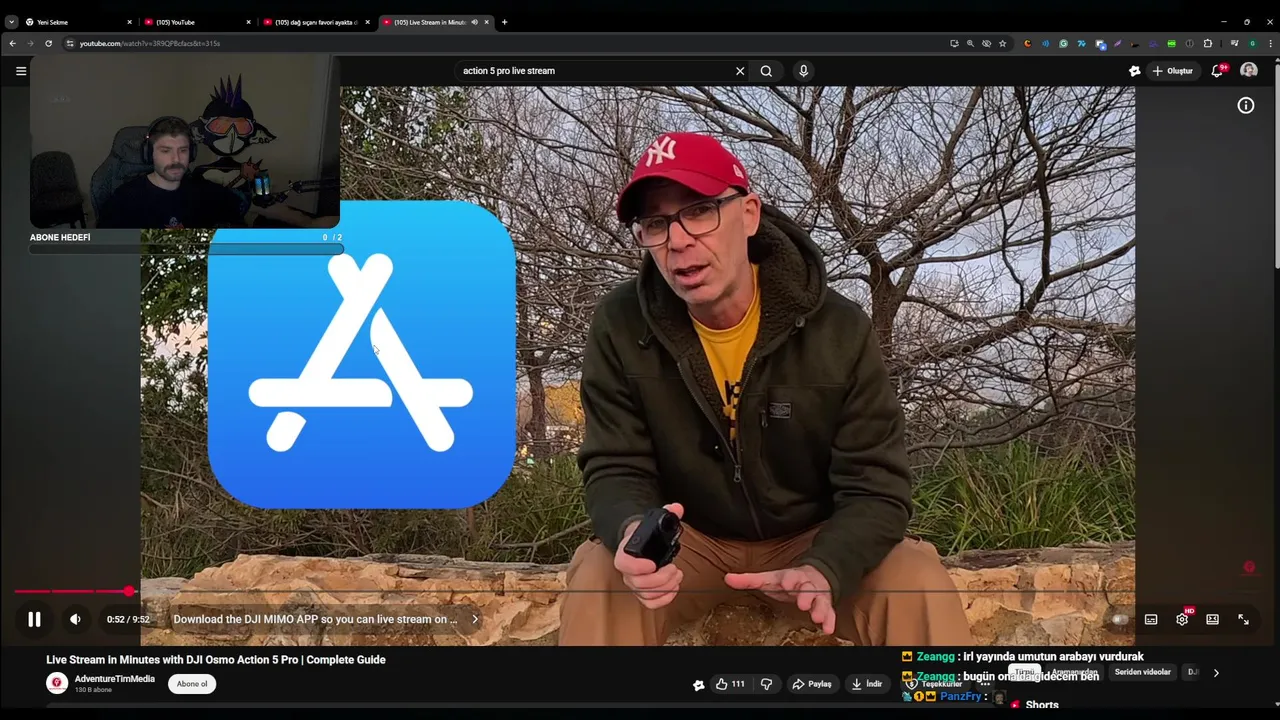Click sparkle icon left of like button

698,685
